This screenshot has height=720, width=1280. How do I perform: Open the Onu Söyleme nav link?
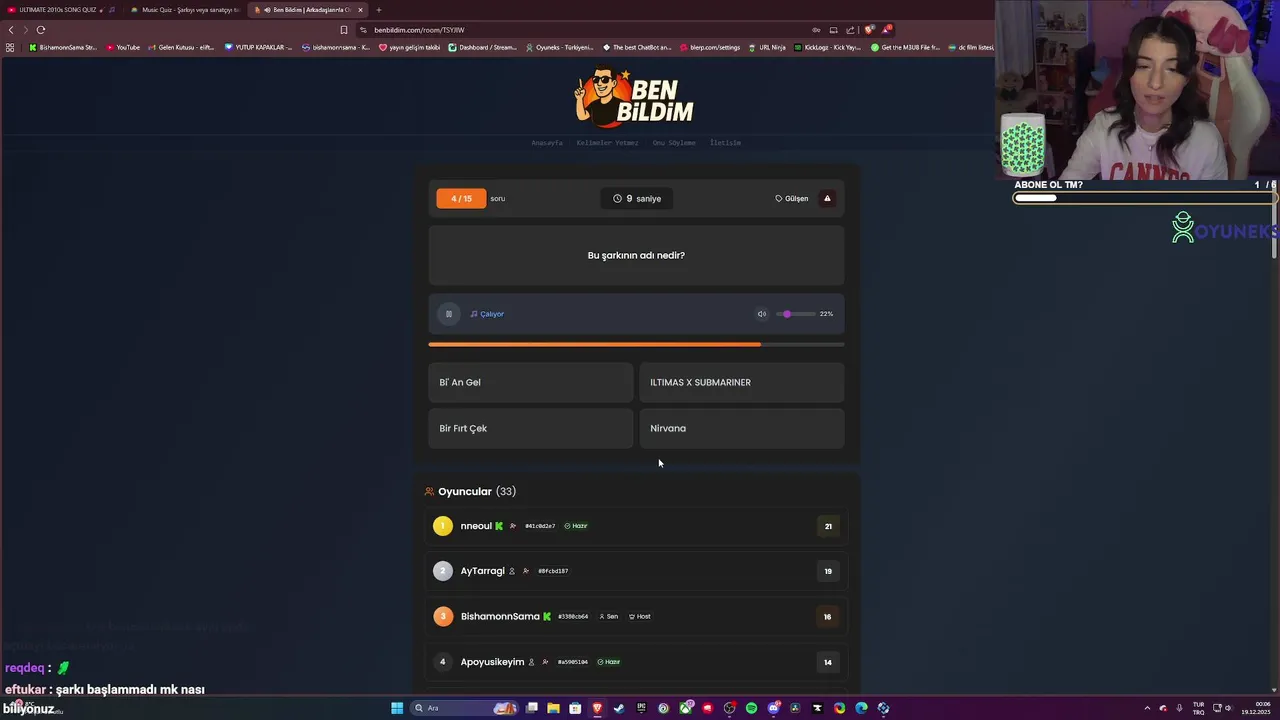point(674,143)
